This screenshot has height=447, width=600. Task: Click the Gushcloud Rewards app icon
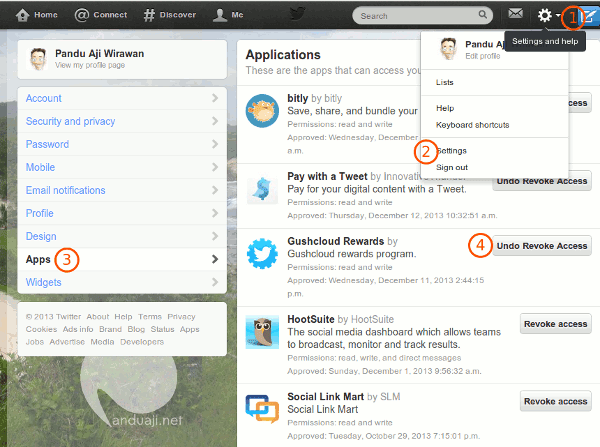(x=262, y=253)
